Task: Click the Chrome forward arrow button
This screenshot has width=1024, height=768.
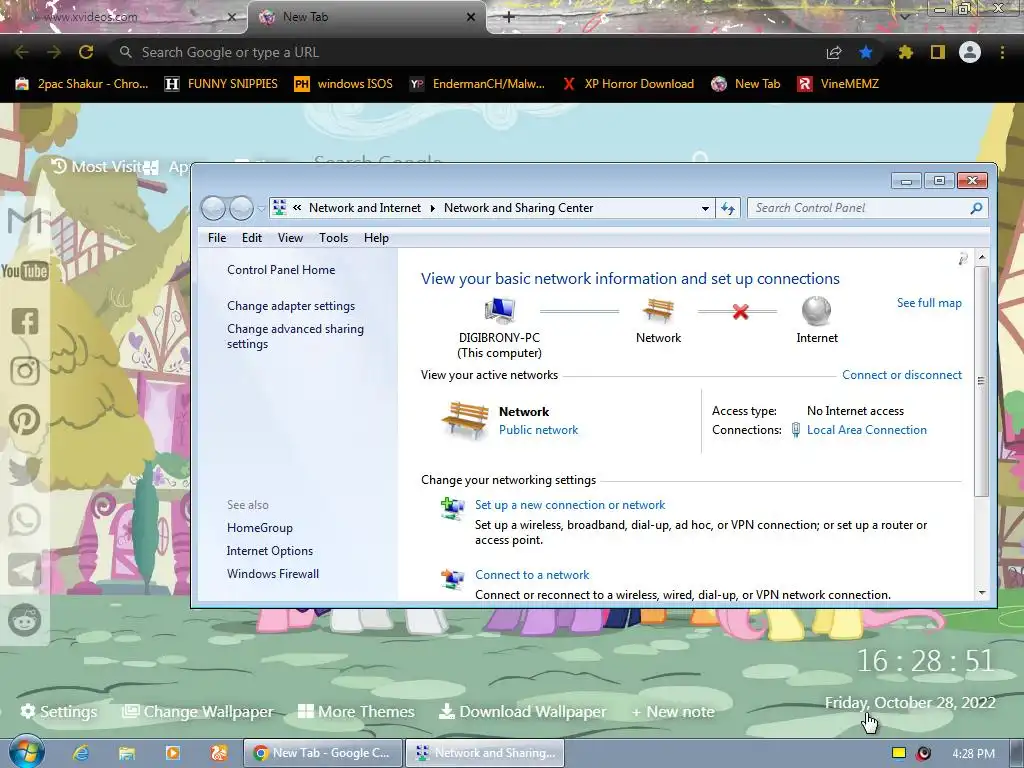Action: (x=54, y=52)
